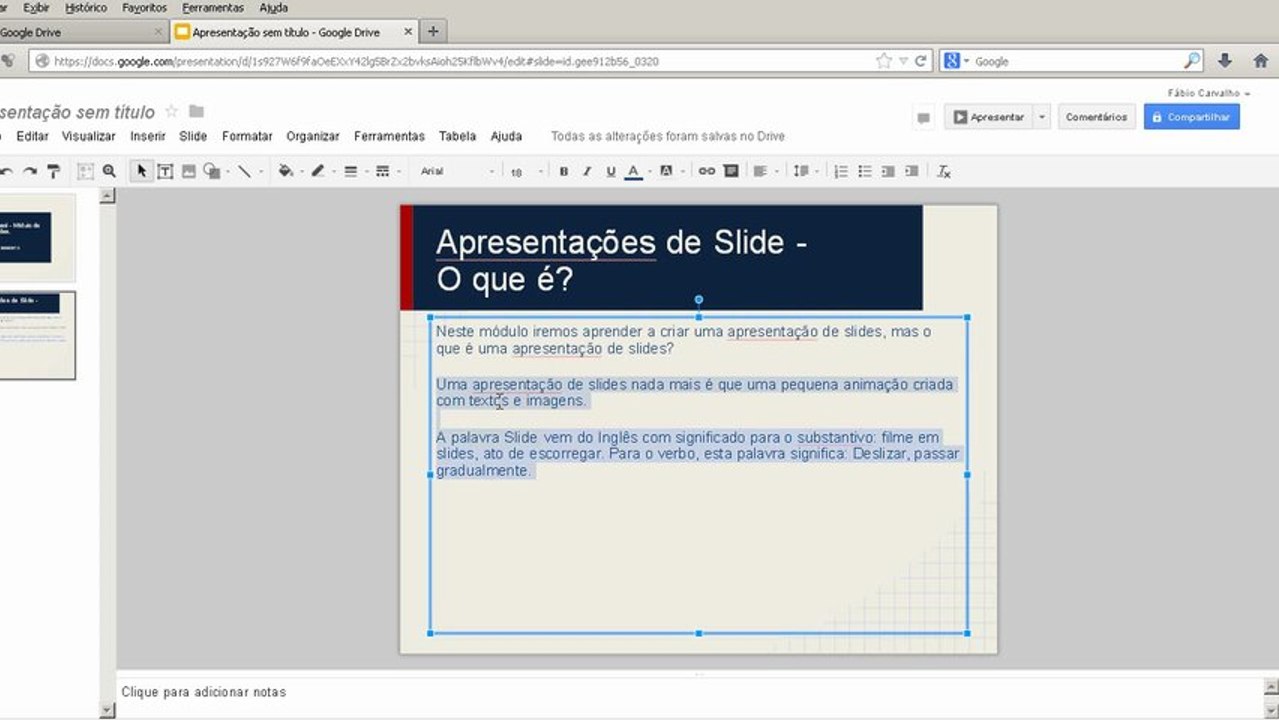The width and height of the screenshot is (1279, 720).
Task: Toggle bold formatting
Action: pyautogui.click(x=563, y=171)
